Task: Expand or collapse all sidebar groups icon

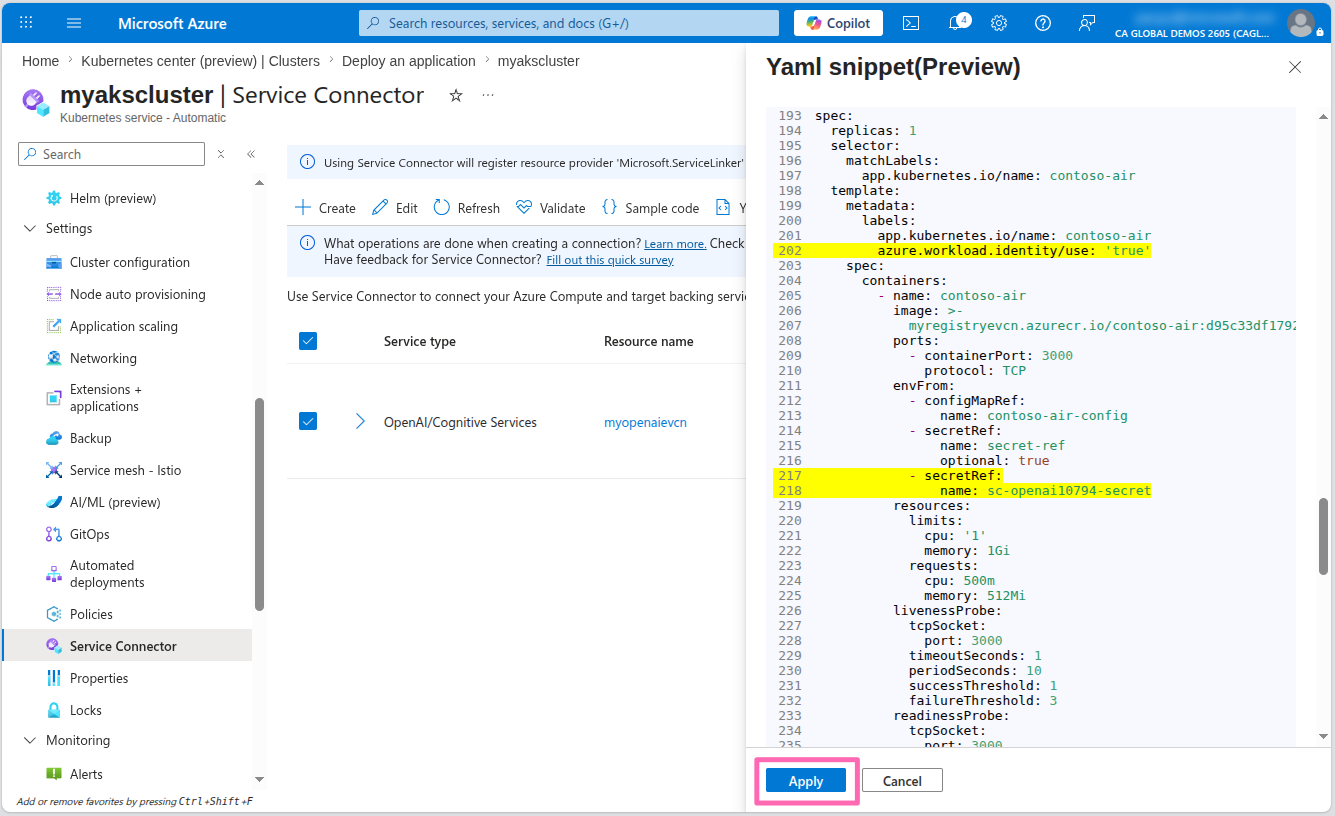Action: pos(221,154)
